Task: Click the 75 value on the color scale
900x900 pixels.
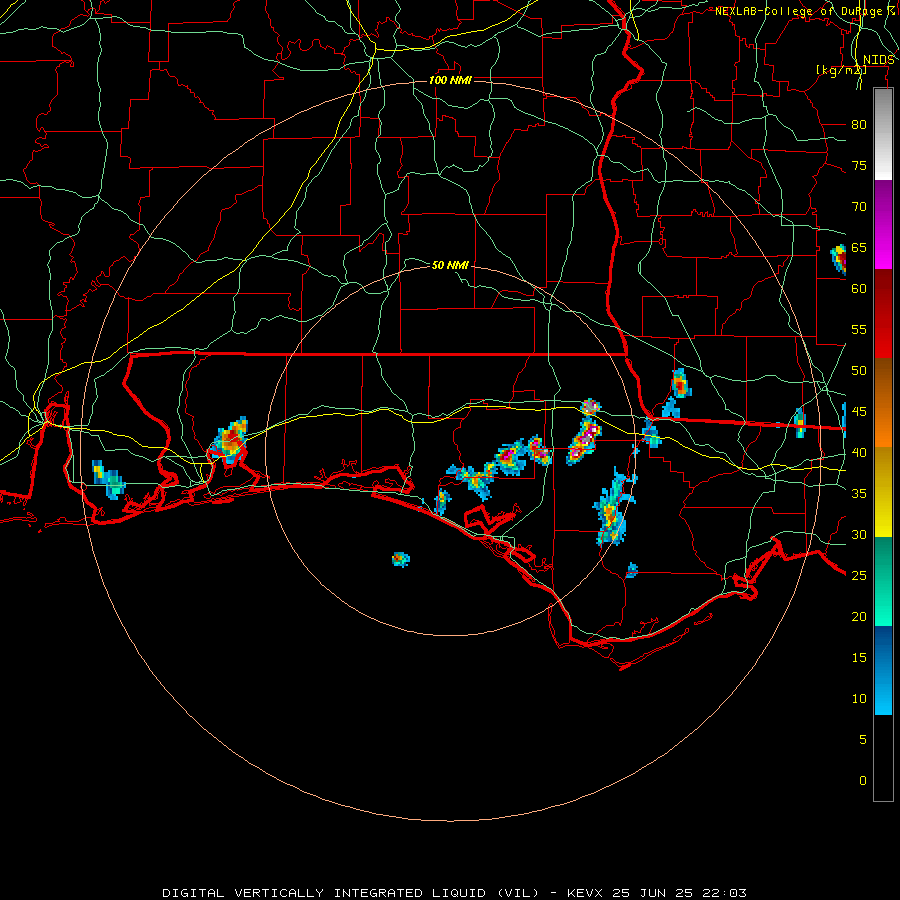Action: [859, 166]
